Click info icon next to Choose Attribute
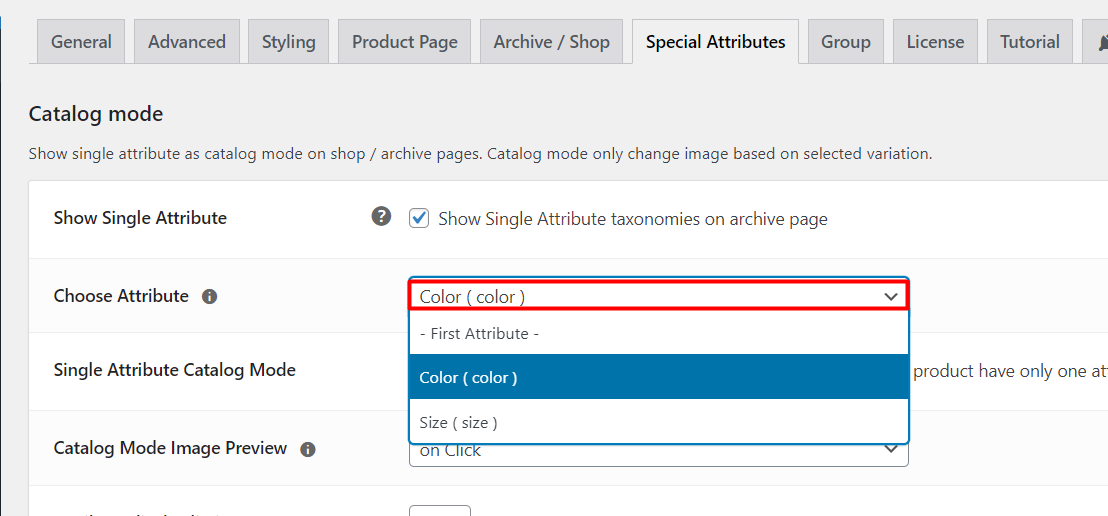 pos(209,297)
